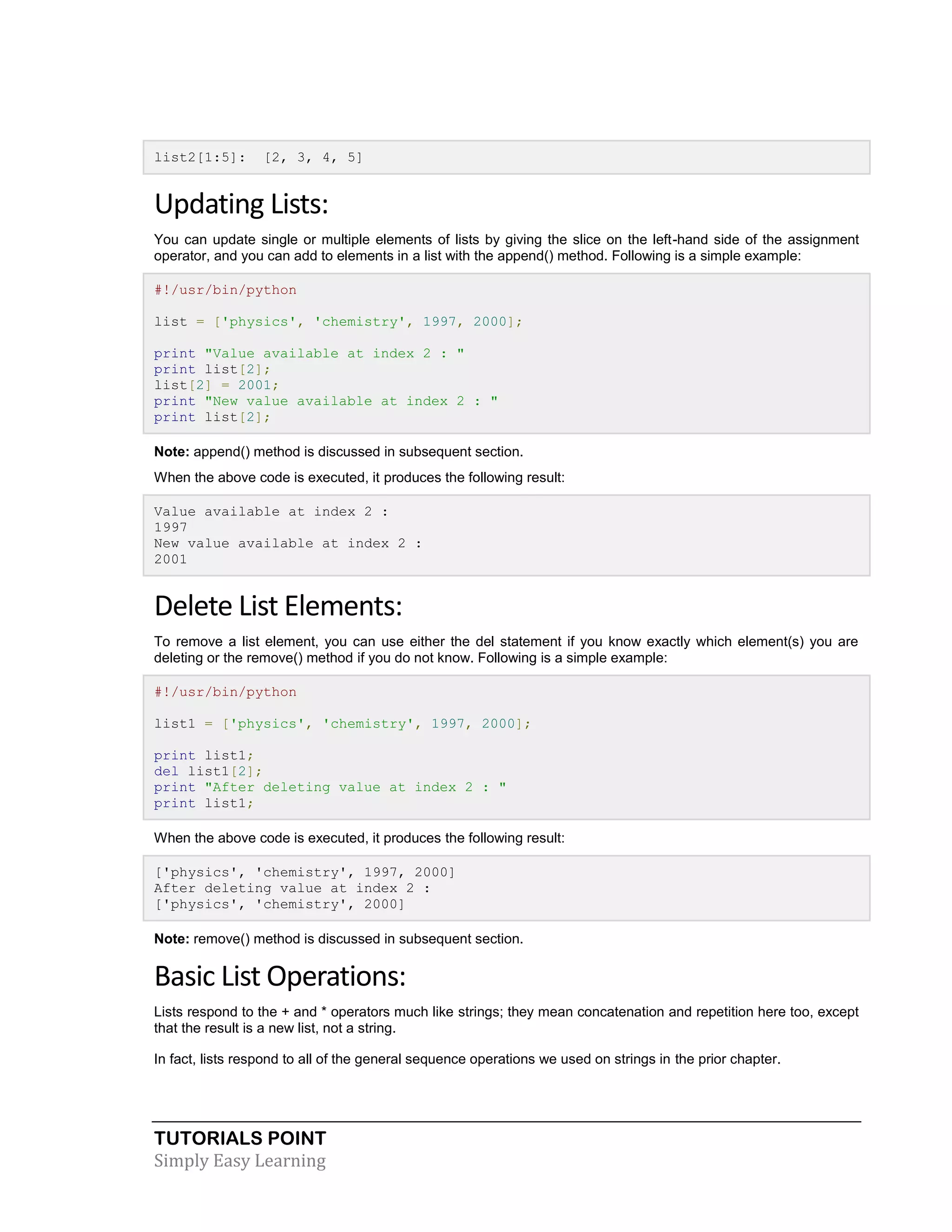Click the output line 'New value available at index 2 :' without print

click(288, 543)
